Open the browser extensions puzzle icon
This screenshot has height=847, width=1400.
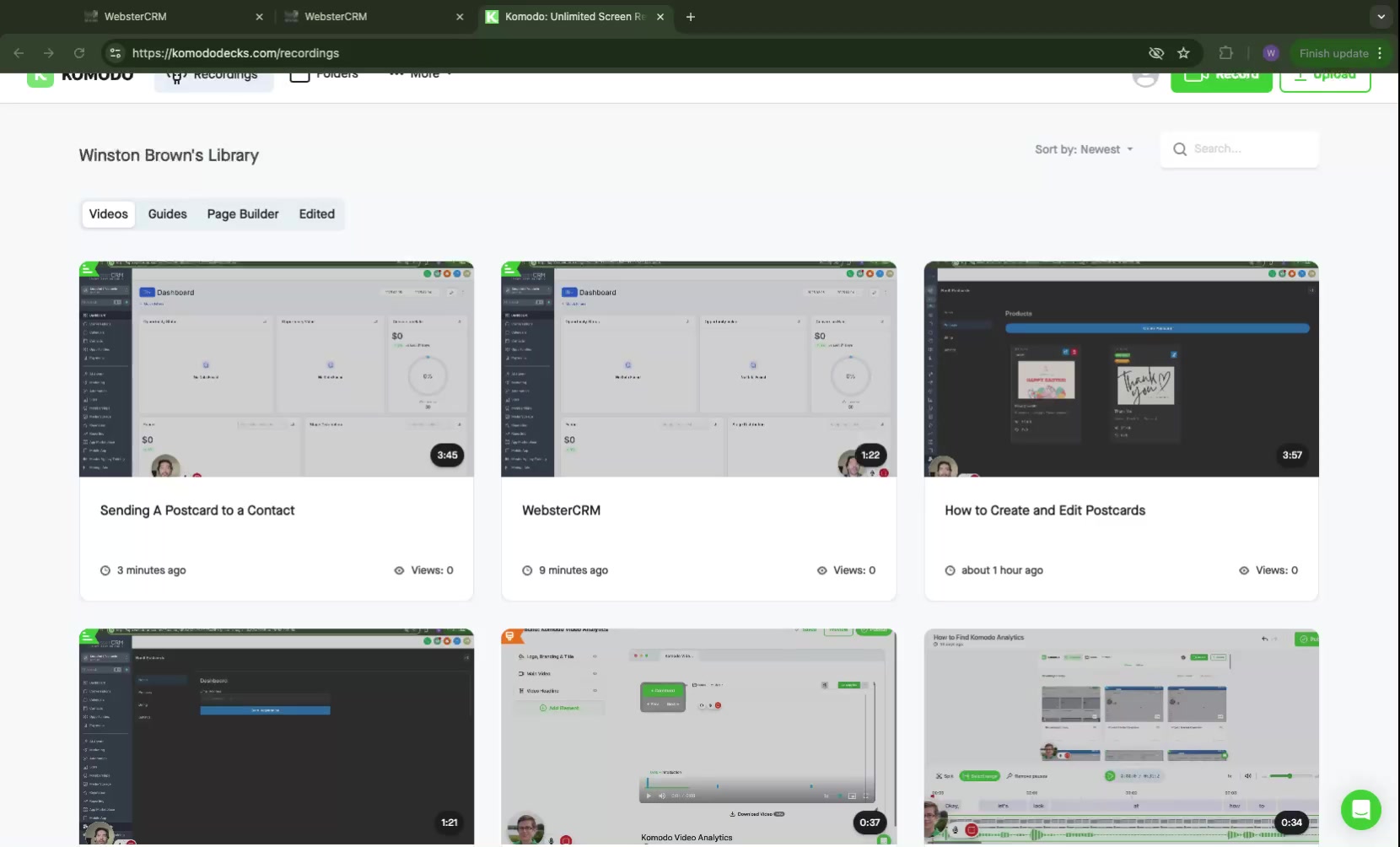1226,53
